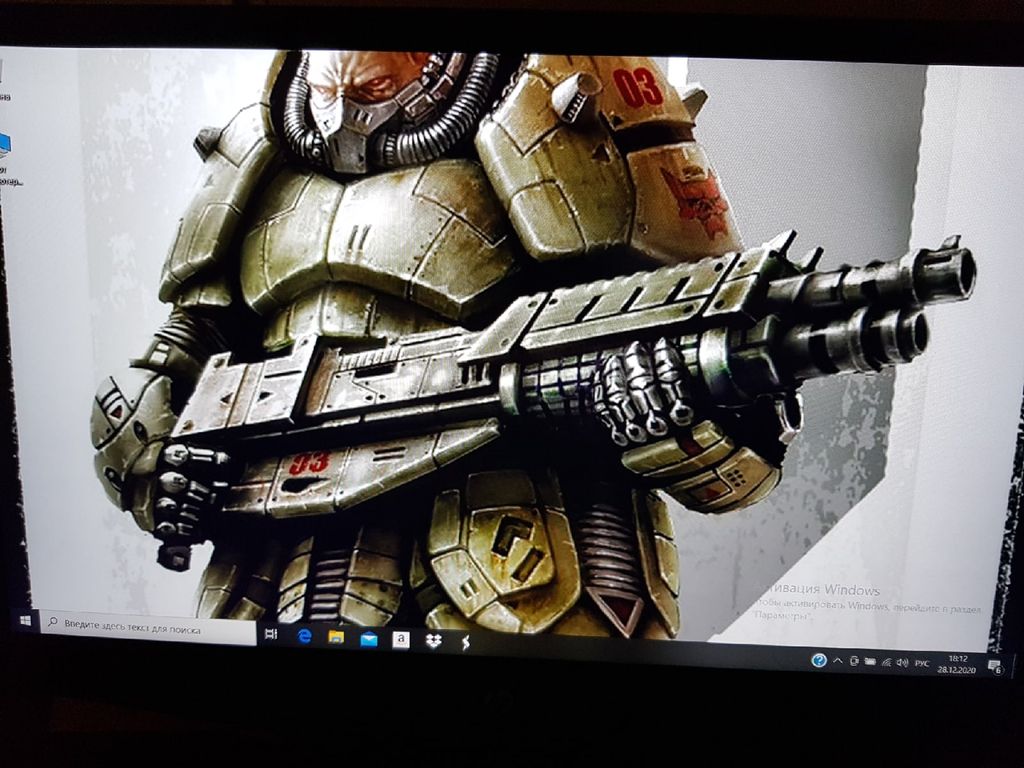Image resolution: width=1024 pixels, height=768 pixels.
Task: Click the device tray icon beside the chevron
Action: [854, 662]
